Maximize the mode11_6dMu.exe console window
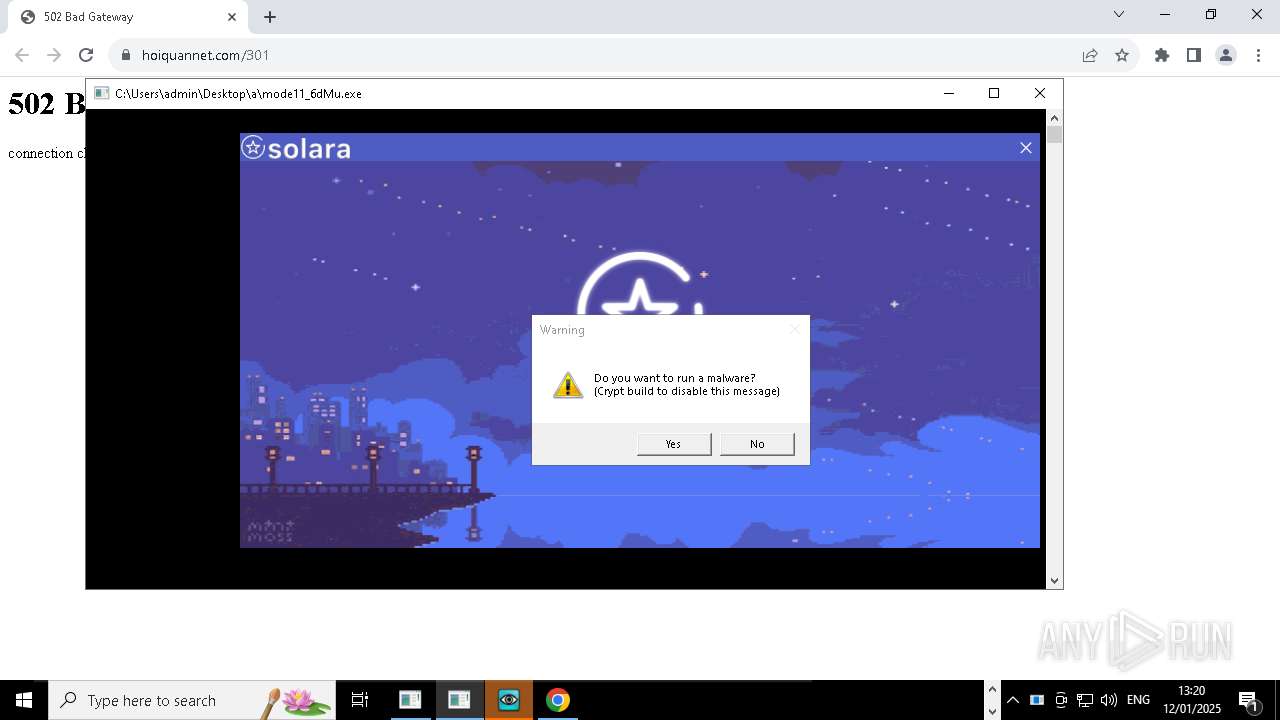The image size is (1280, 720). [994, 93]
